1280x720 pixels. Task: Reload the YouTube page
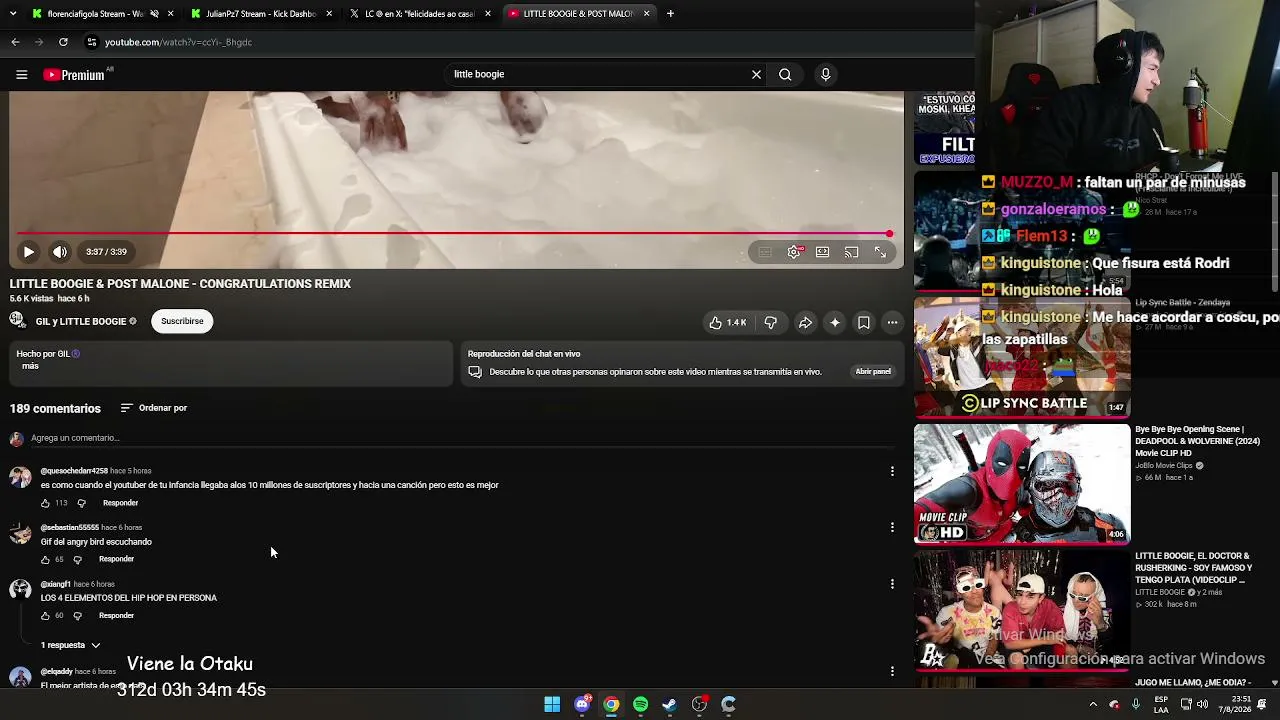(63, 42)
